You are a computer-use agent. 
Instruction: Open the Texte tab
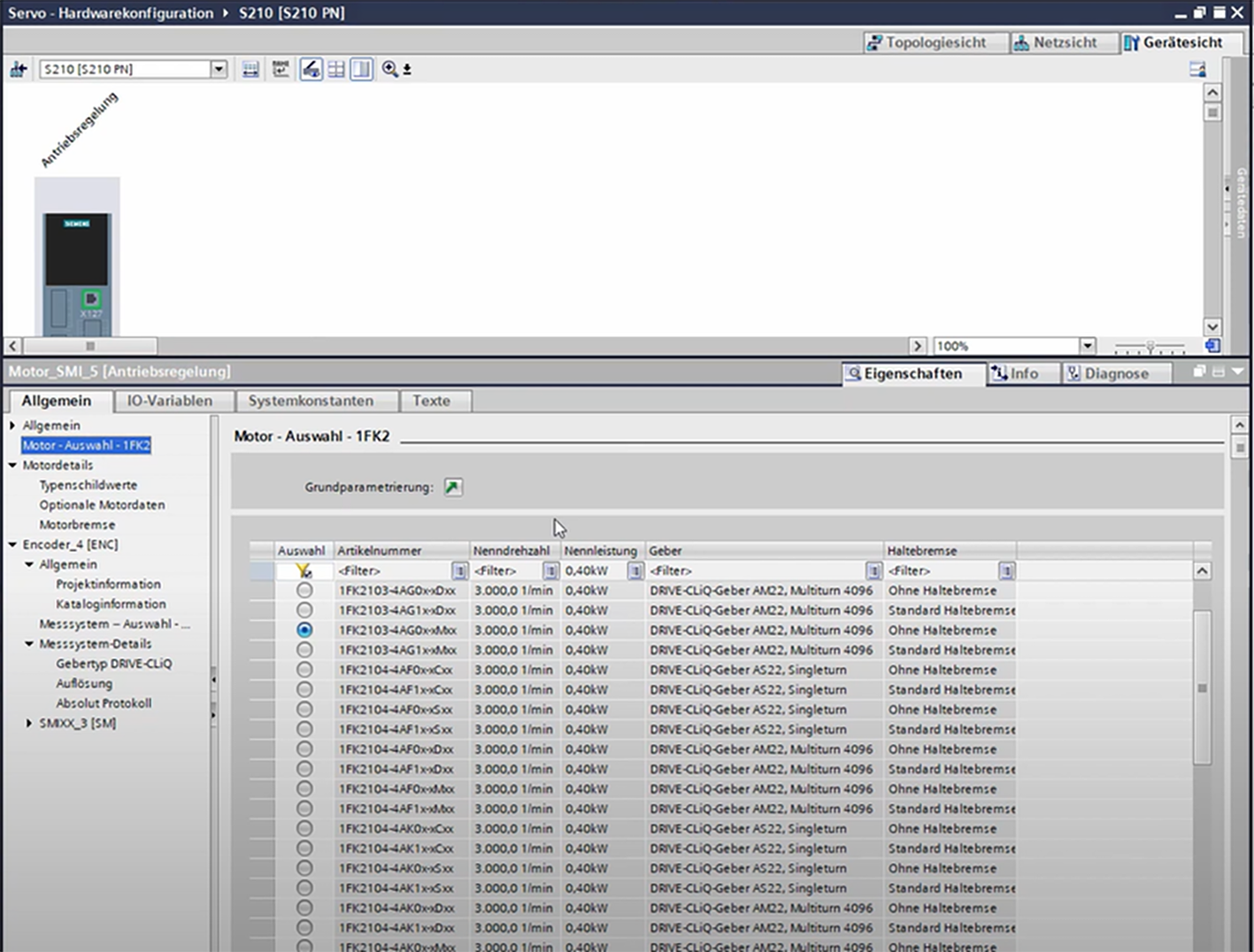[x=431, y=401]
